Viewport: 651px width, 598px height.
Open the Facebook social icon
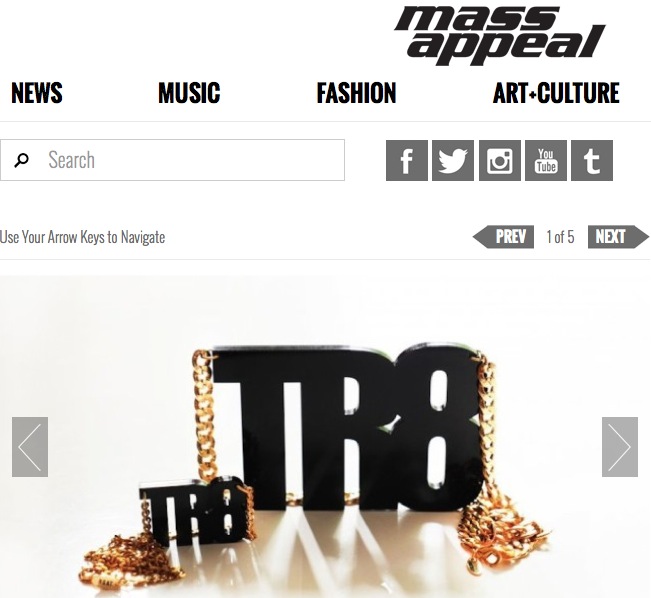(406, 160)
